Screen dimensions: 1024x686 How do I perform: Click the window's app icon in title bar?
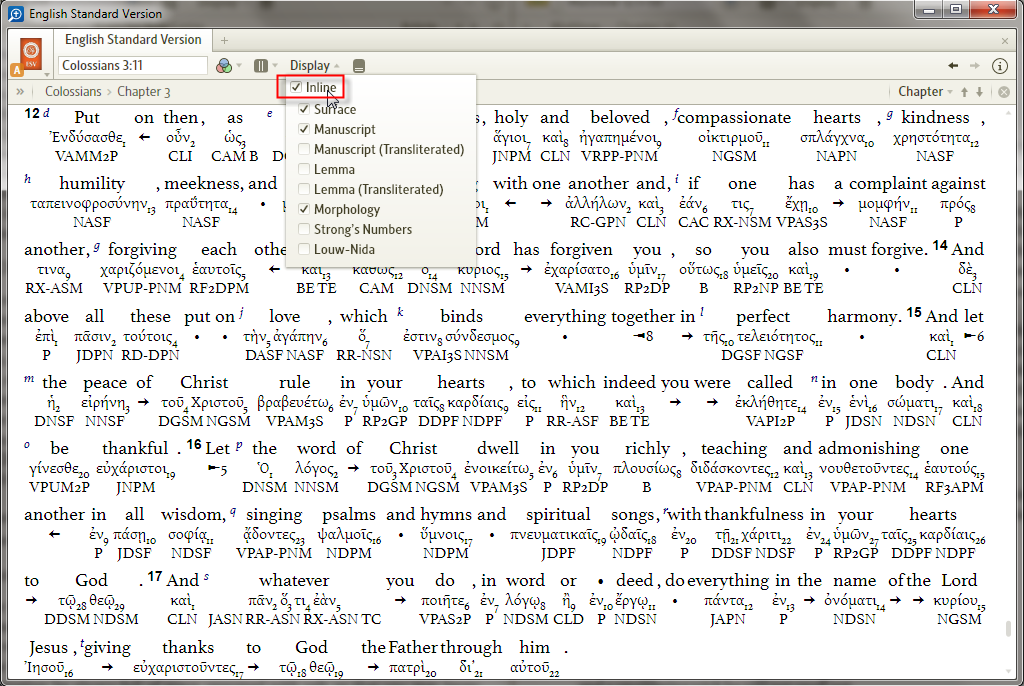pyautogui.click(x=16, y=13)
